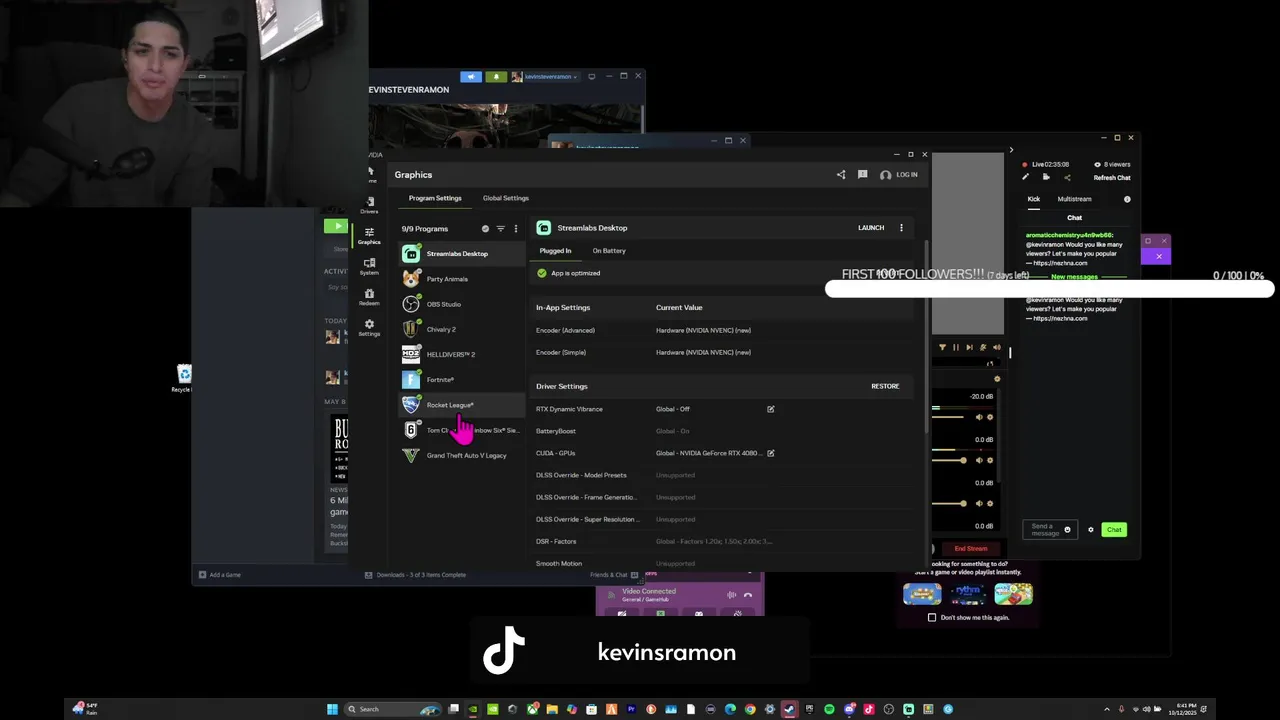Open Drivers section in NVIDIA sidebar
Screen dimensions: 1280x720
[x=369, y=204]
